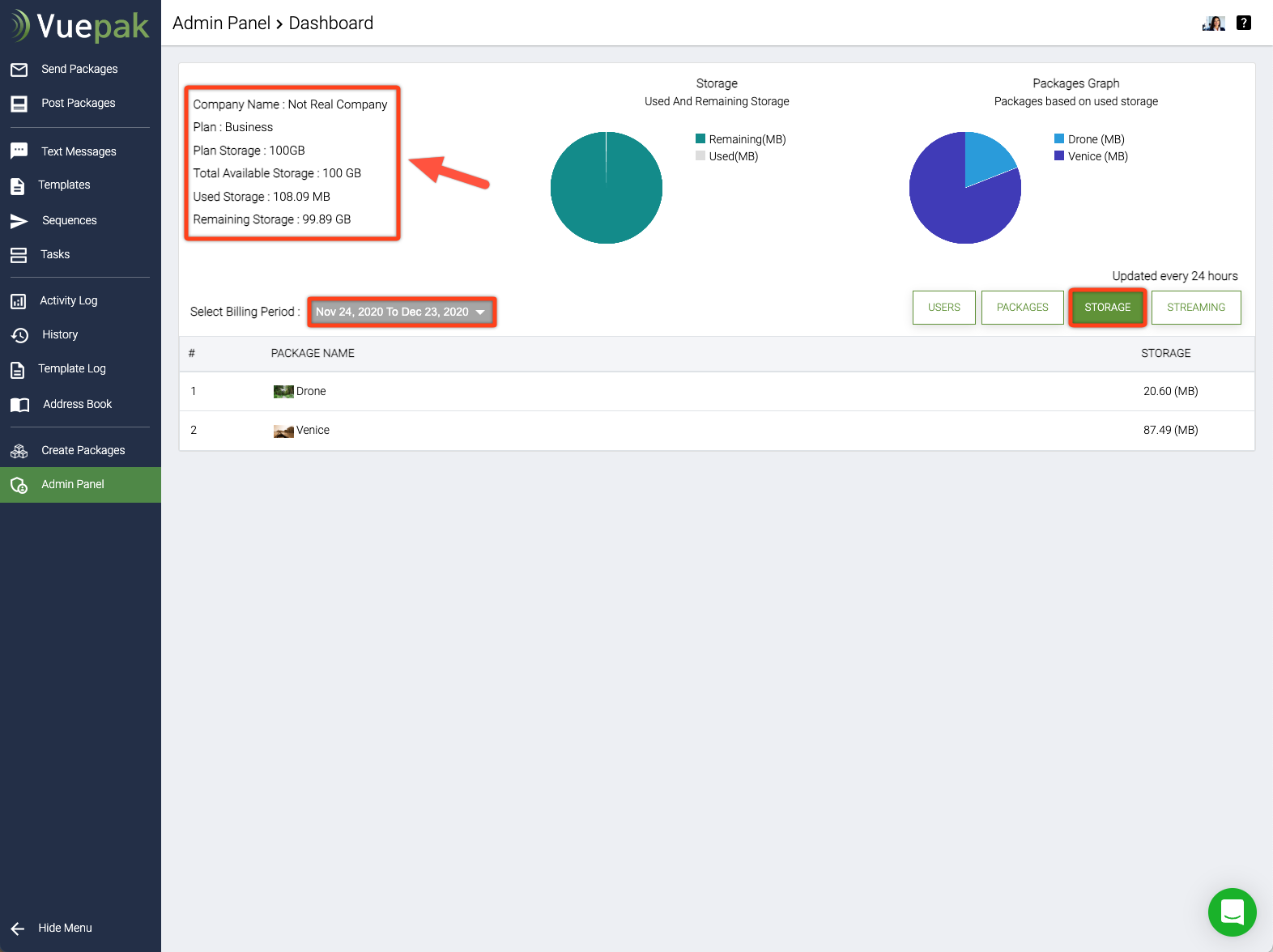Open the Templates menu item
The image size is (1273, 952).
click(64, 185)
